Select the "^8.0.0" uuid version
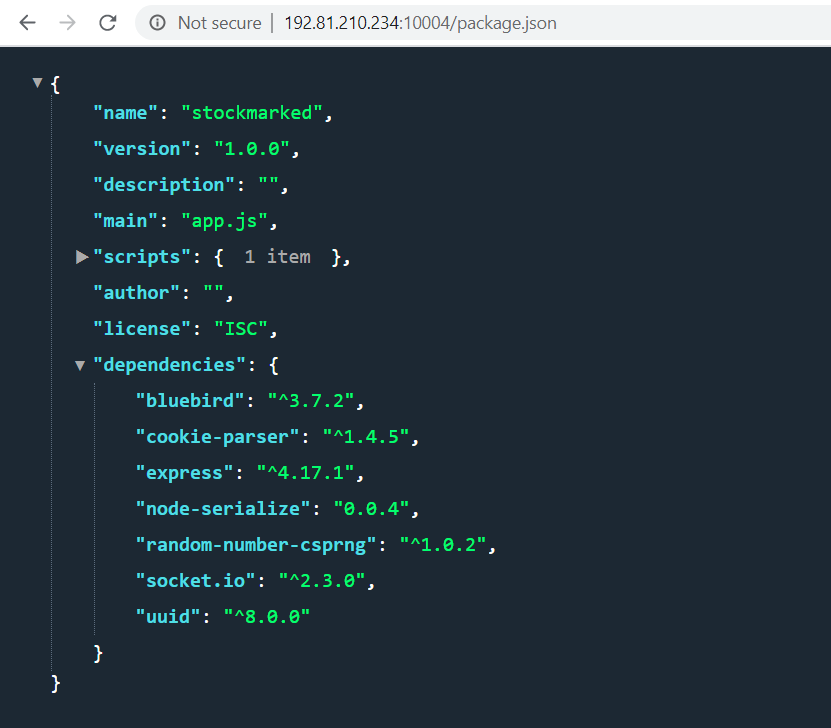 click(267, 617)
